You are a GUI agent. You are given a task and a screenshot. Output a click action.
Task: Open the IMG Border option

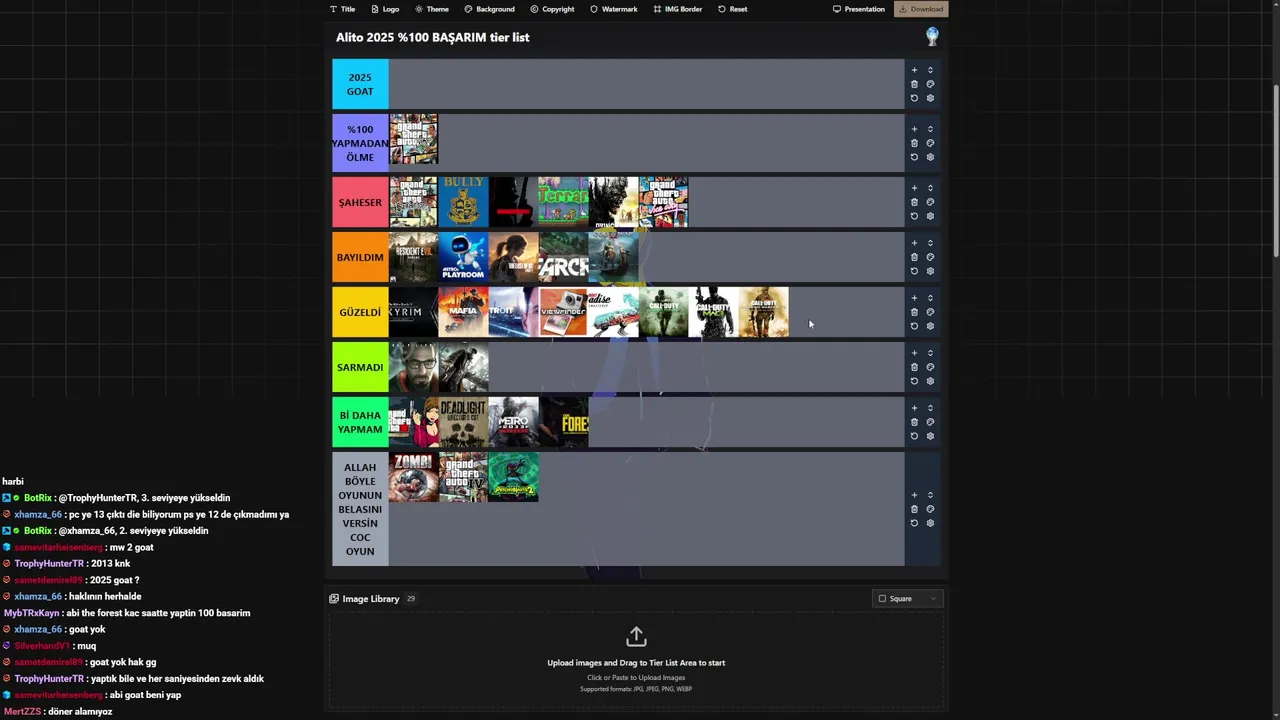coord(677,9)
